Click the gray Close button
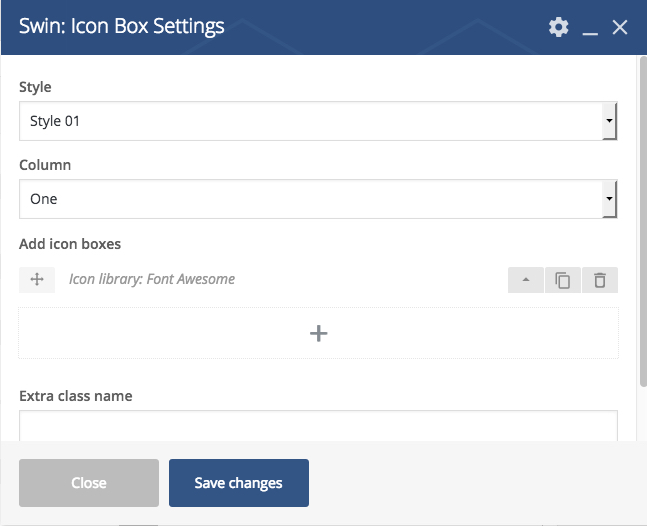 point(89,483)
